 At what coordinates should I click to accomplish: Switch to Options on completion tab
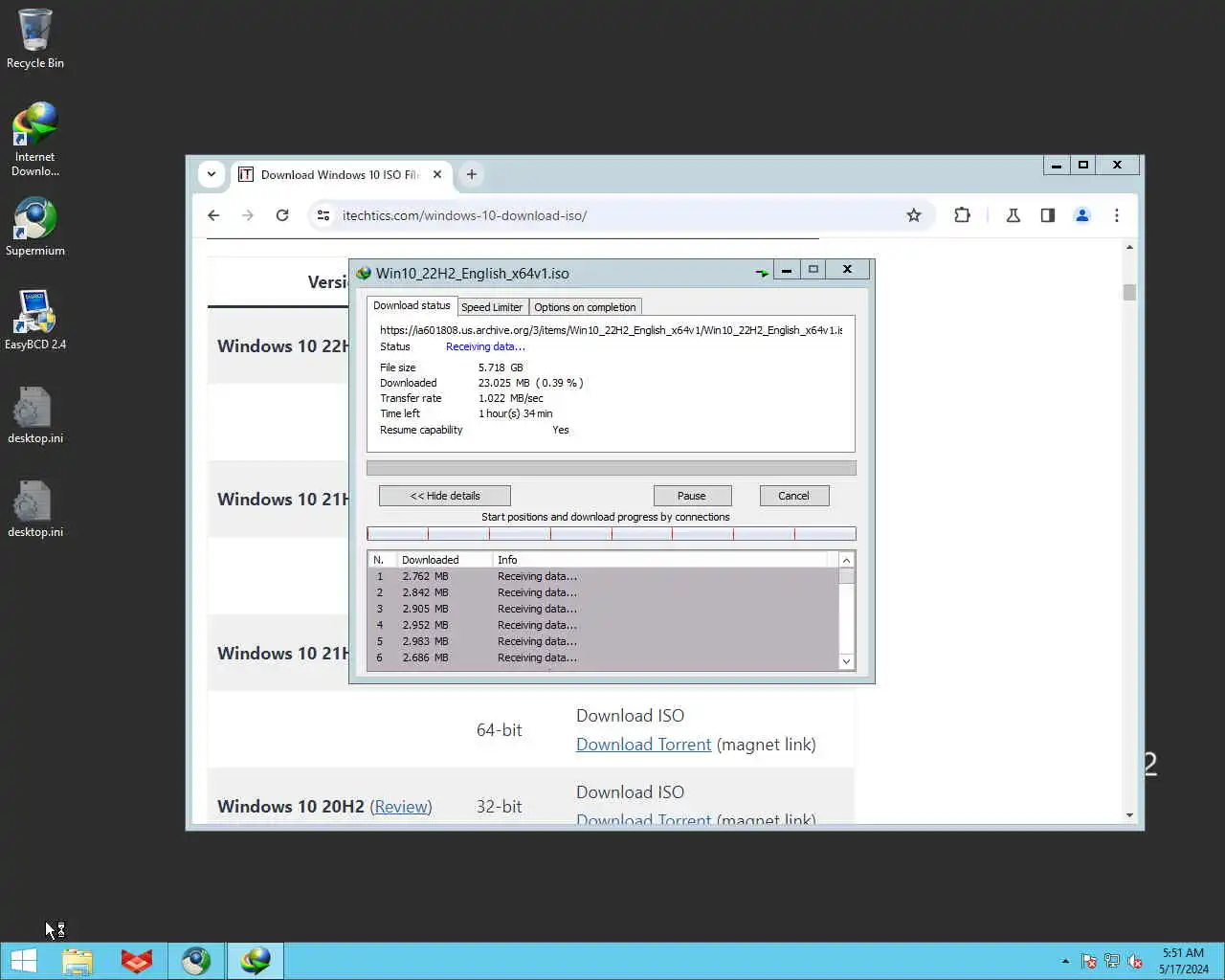point(585,307)
